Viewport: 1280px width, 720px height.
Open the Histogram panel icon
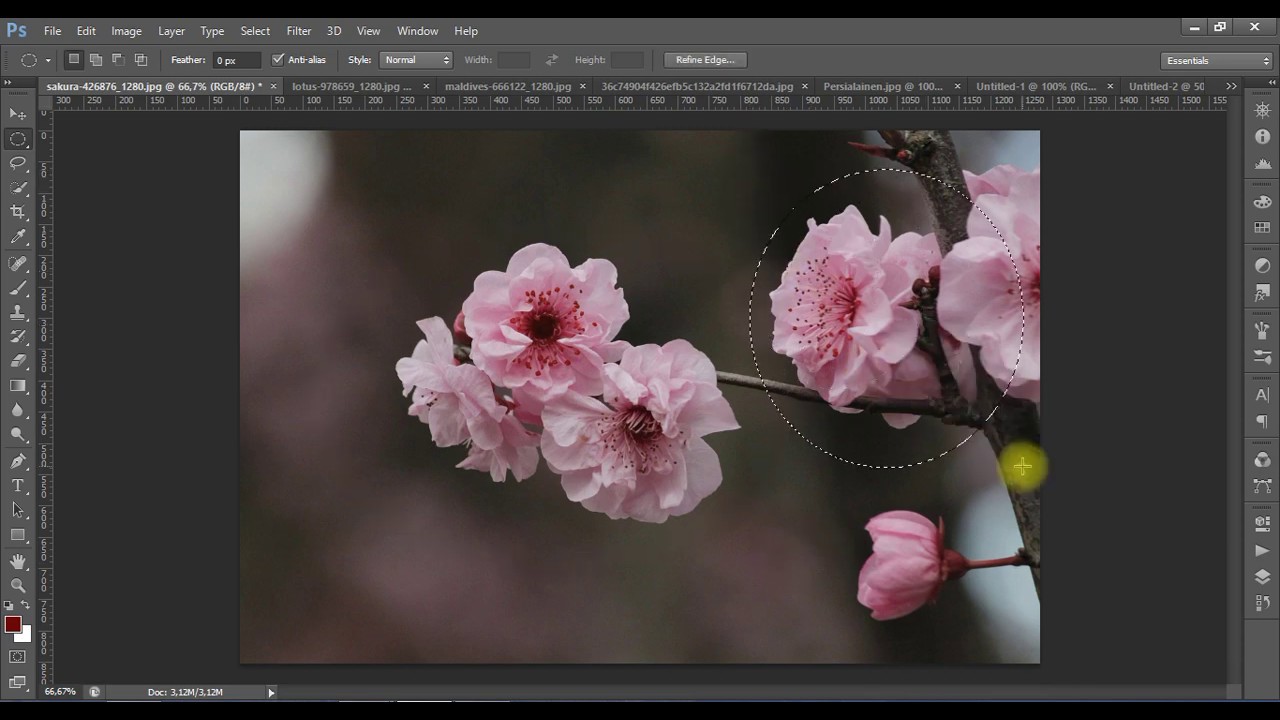[x=1262, y=163]
